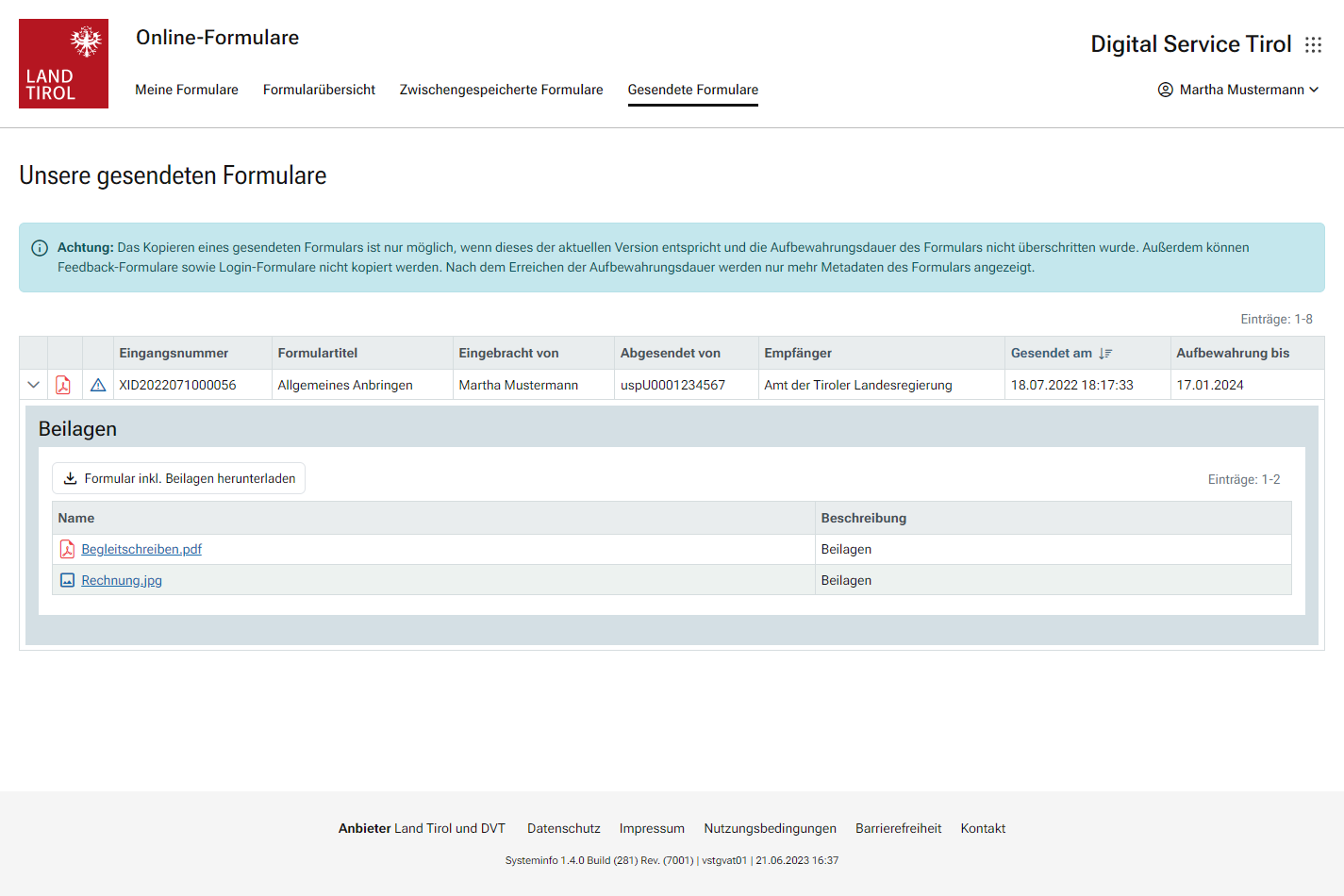The image size is (1344, 896).
Task: Open the Datenschutz footer link
Action: click(563, 828)
